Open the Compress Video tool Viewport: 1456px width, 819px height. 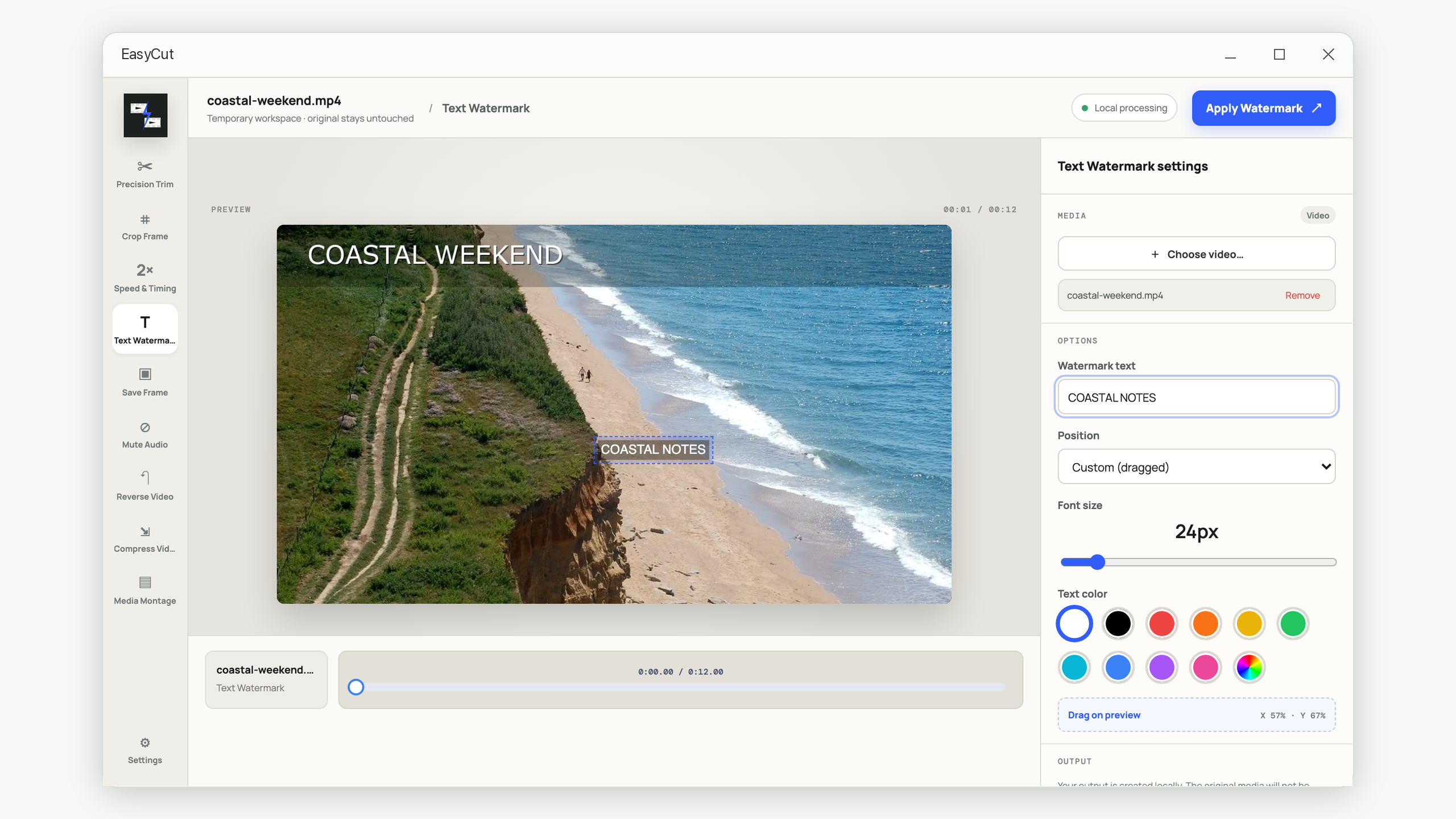point(145,538)
